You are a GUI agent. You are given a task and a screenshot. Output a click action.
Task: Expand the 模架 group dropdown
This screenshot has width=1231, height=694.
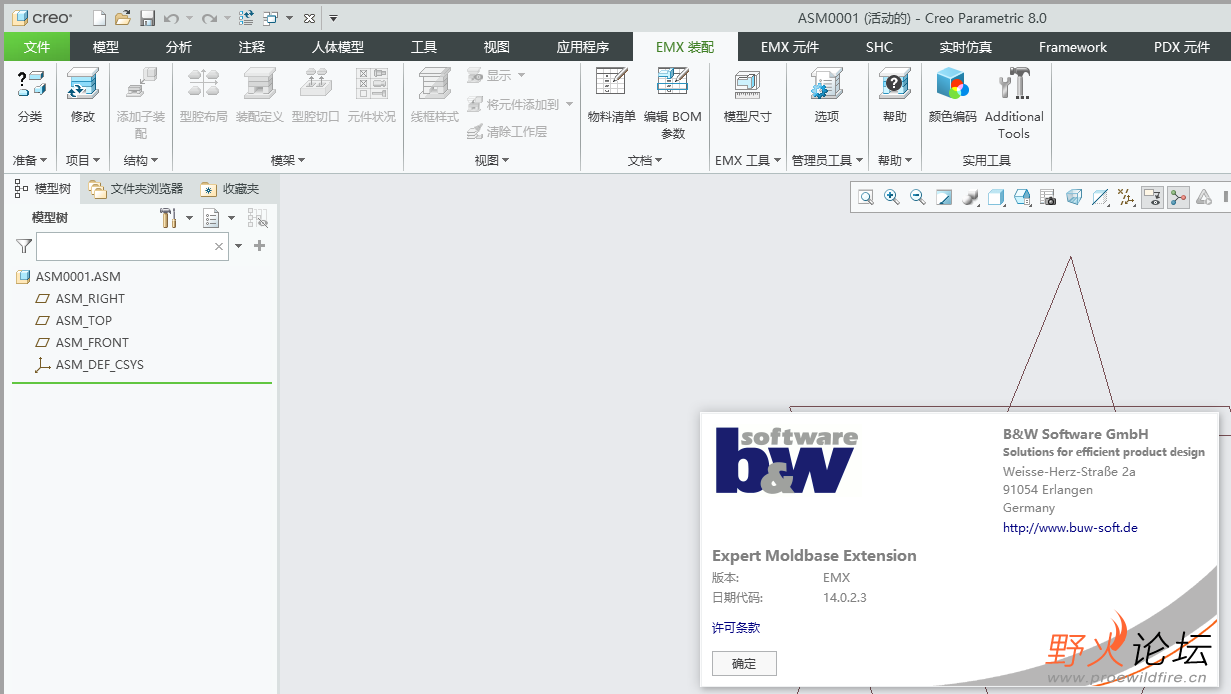point(288,160)
